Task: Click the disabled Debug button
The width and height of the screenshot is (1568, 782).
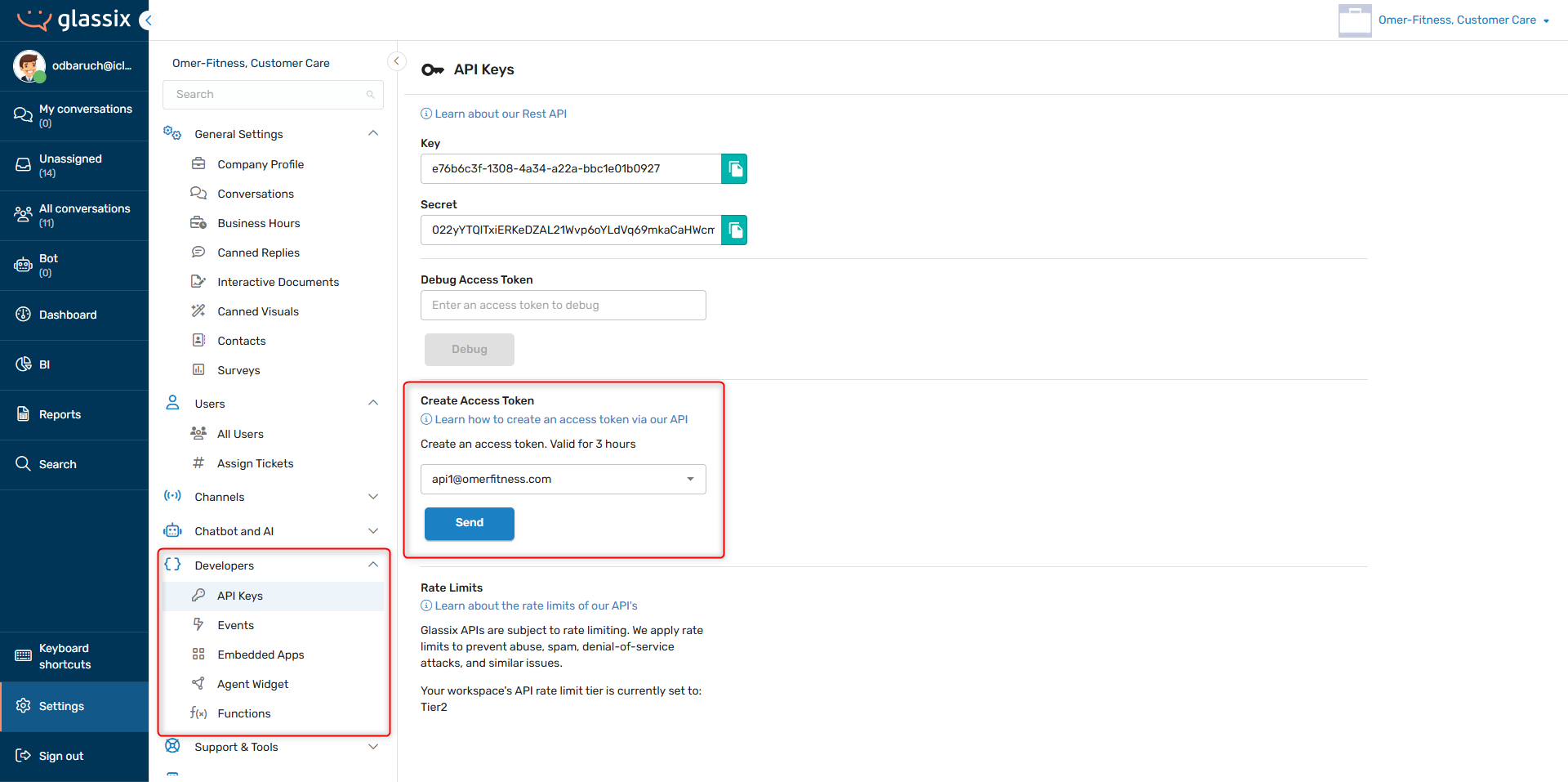Action: [470, 350]
